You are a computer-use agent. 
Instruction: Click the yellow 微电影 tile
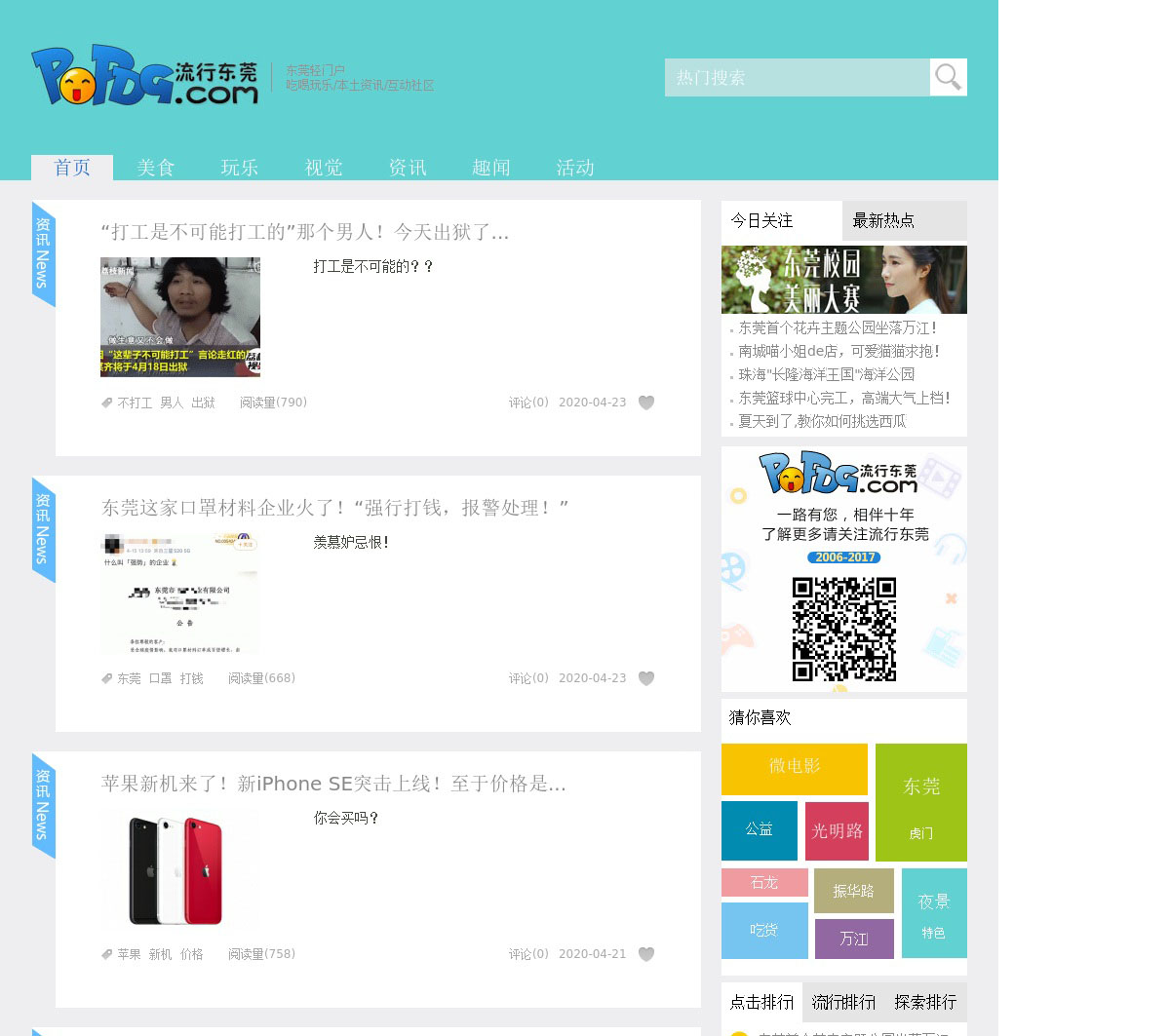[x=795, y=769]
